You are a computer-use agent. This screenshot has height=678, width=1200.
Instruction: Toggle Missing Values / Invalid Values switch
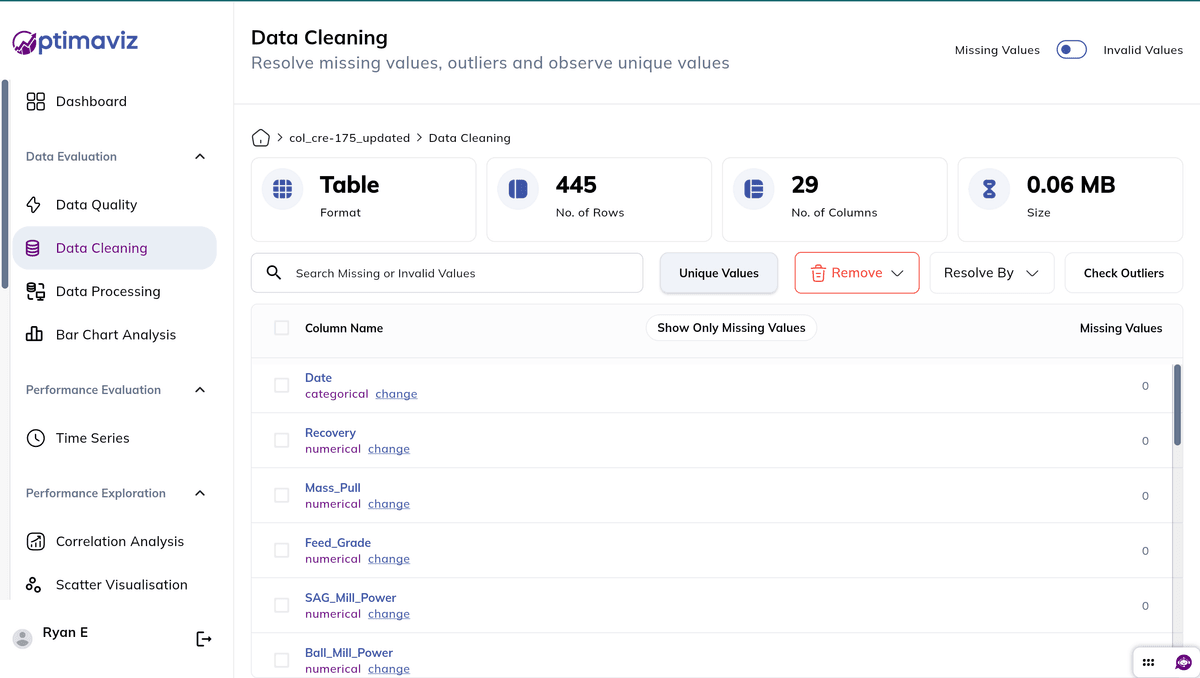point(1071,50)
